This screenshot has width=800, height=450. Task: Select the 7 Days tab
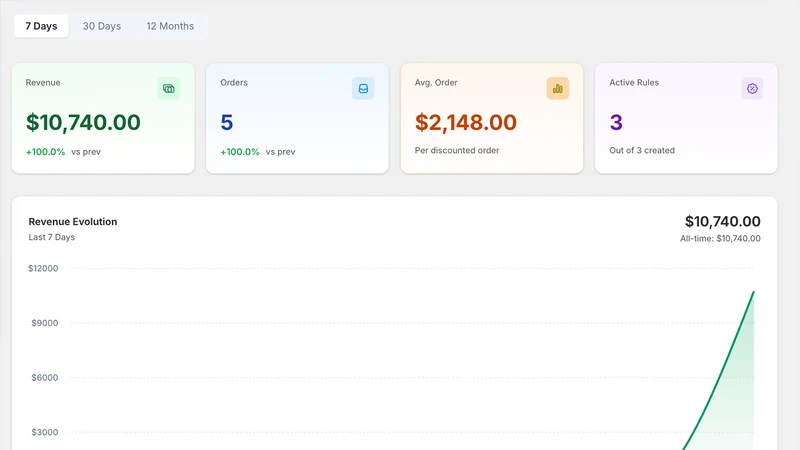click(41, 26)
